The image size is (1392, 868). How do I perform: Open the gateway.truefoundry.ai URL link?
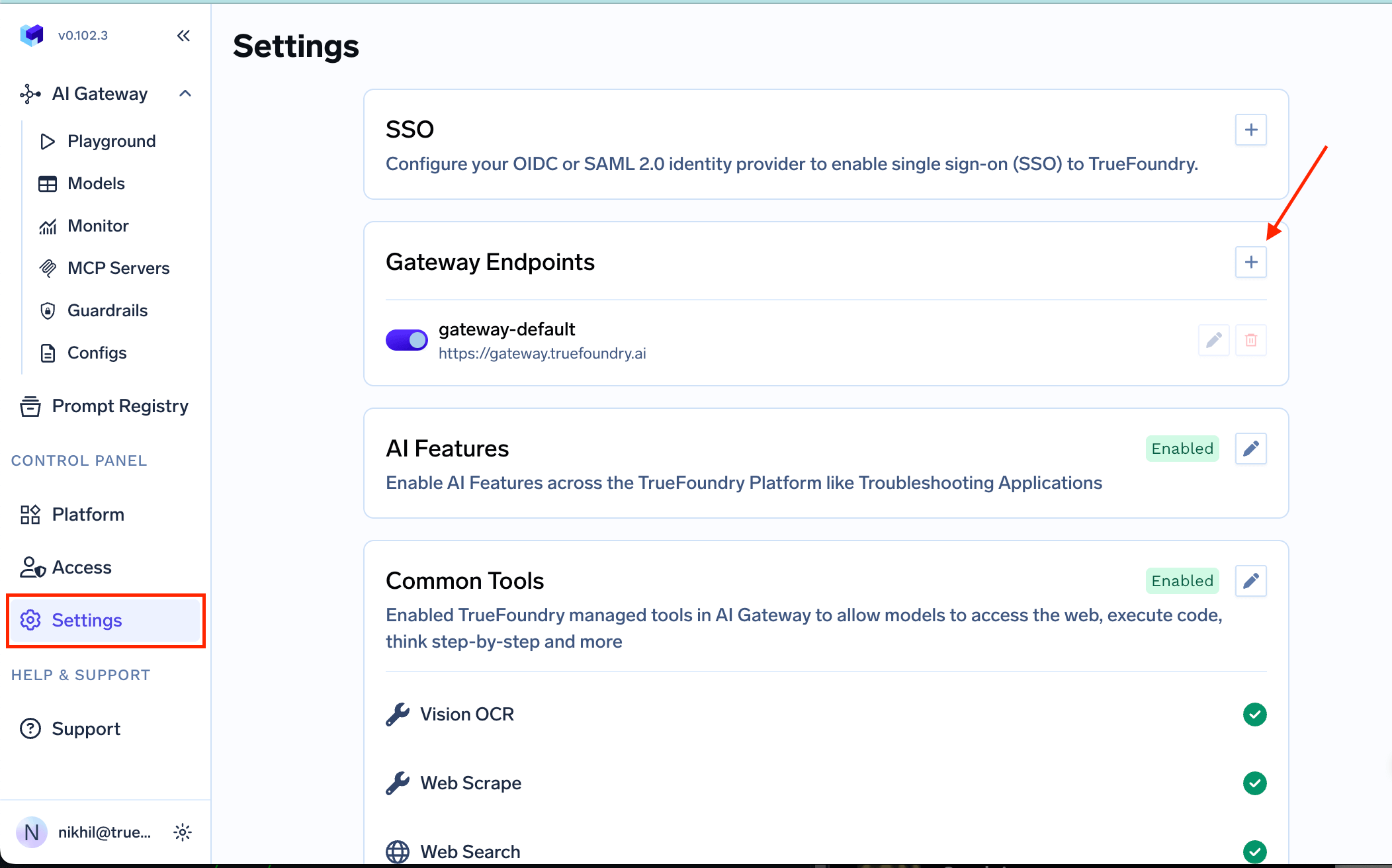coord(542,353)
